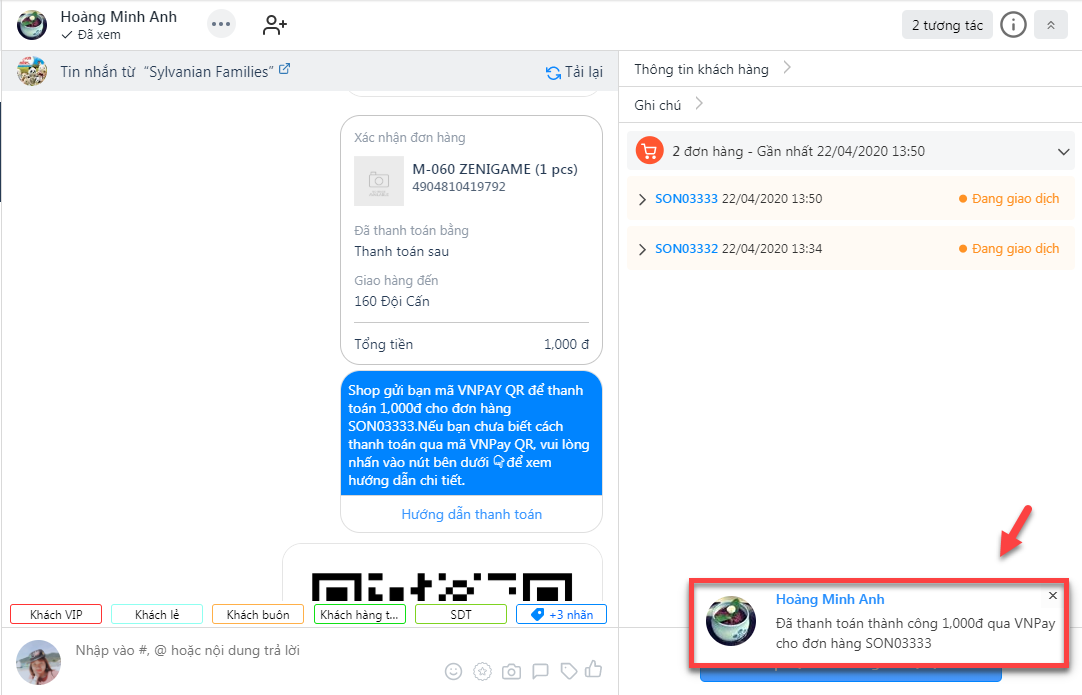Apply the Khách lẻ tag

coord(157,614)
